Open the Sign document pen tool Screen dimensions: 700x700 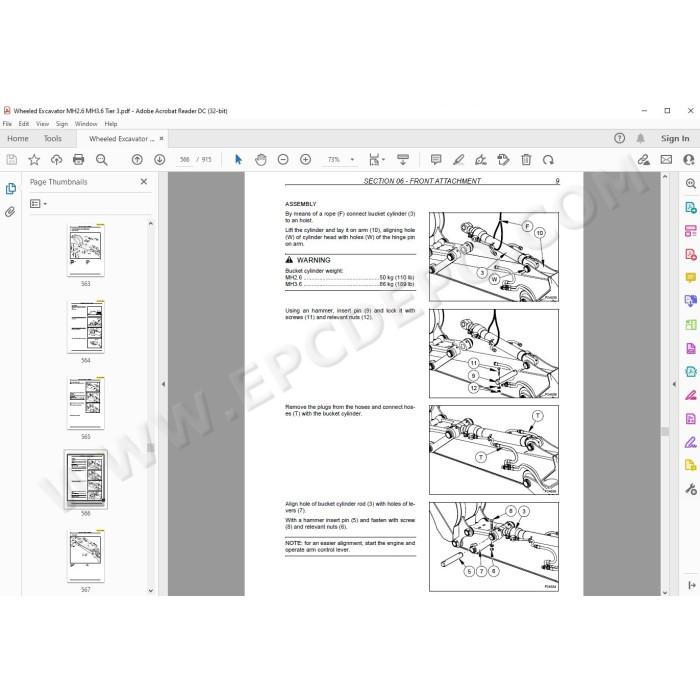pyautogui.click(x=481, y=160)
